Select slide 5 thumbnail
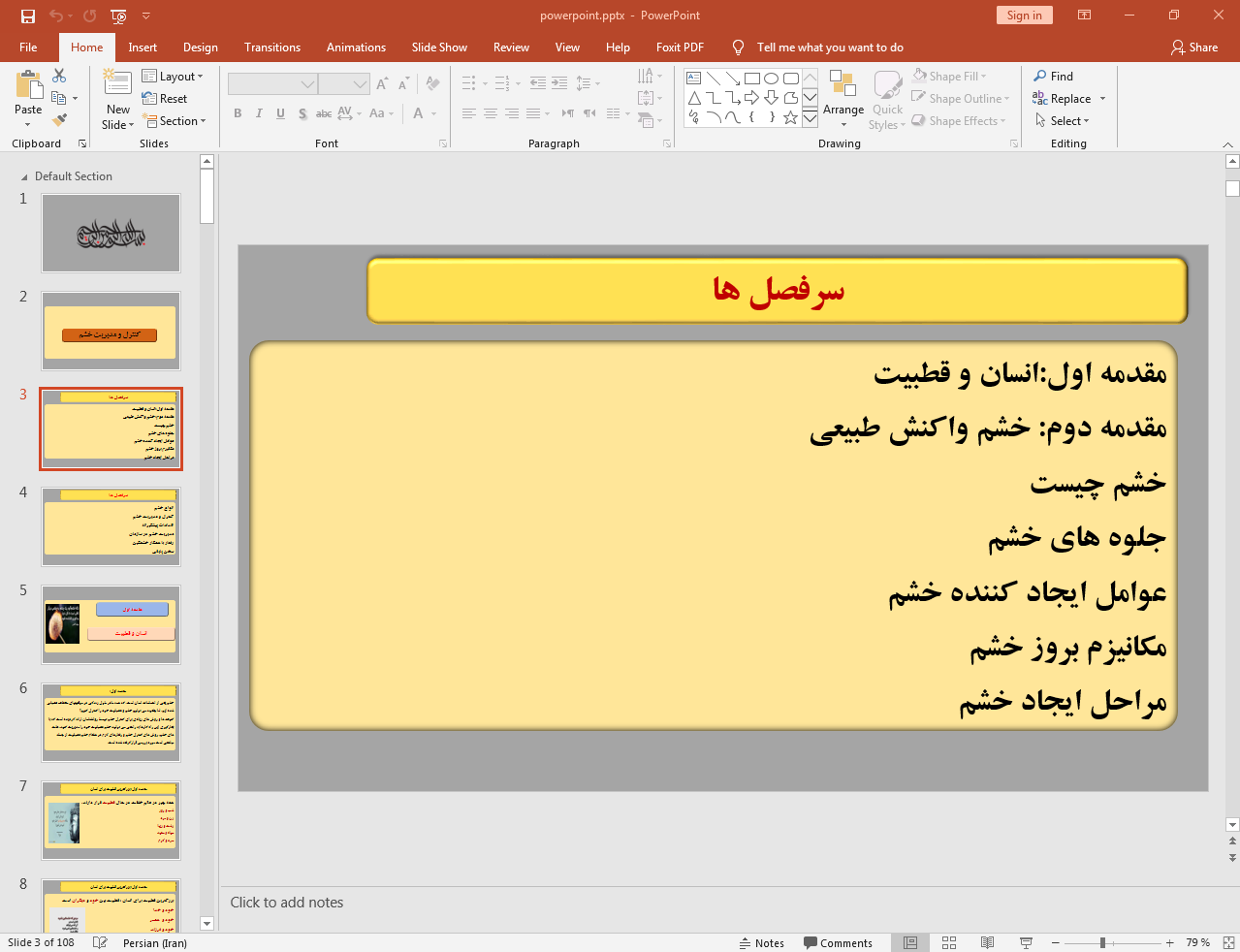This screenshot has width=1240, height=952. (111, 625)
